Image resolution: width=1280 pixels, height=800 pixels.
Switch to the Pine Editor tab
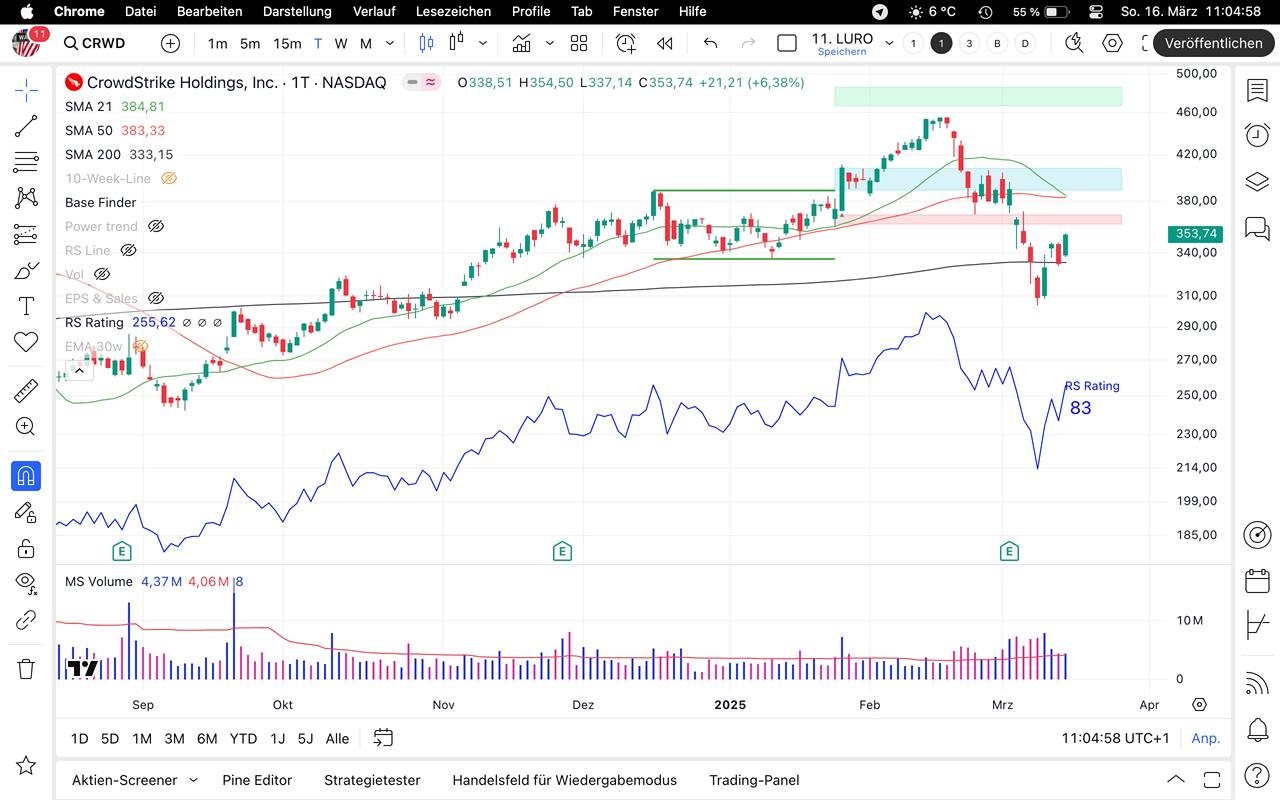pos(257,780)
